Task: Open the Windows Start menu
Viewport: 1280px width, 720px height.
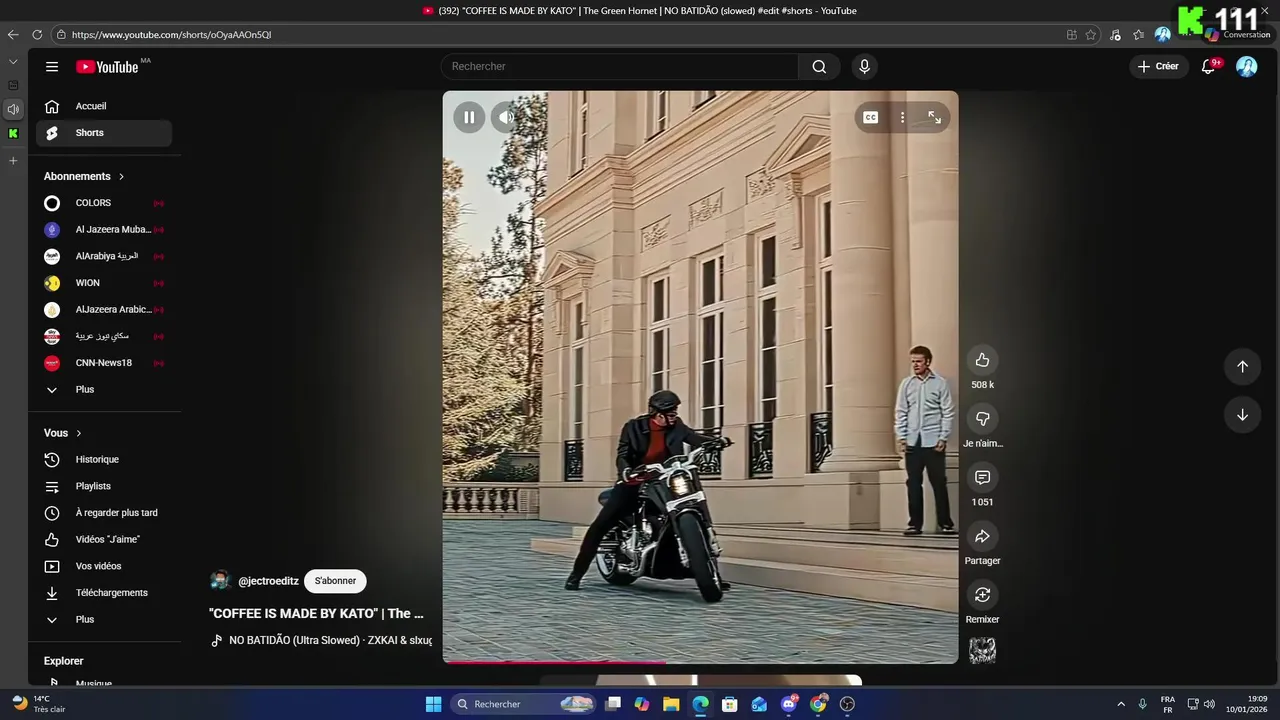Action: (433, 704)
